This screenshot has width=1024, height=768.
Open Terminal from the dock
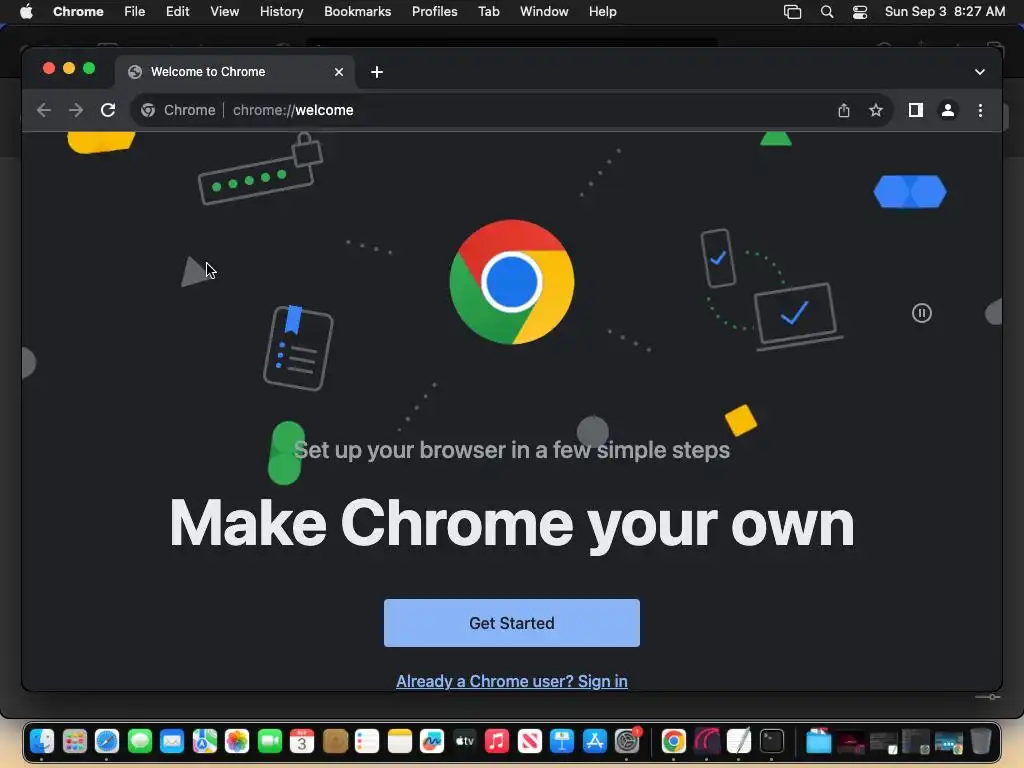(x=771, y=741)
